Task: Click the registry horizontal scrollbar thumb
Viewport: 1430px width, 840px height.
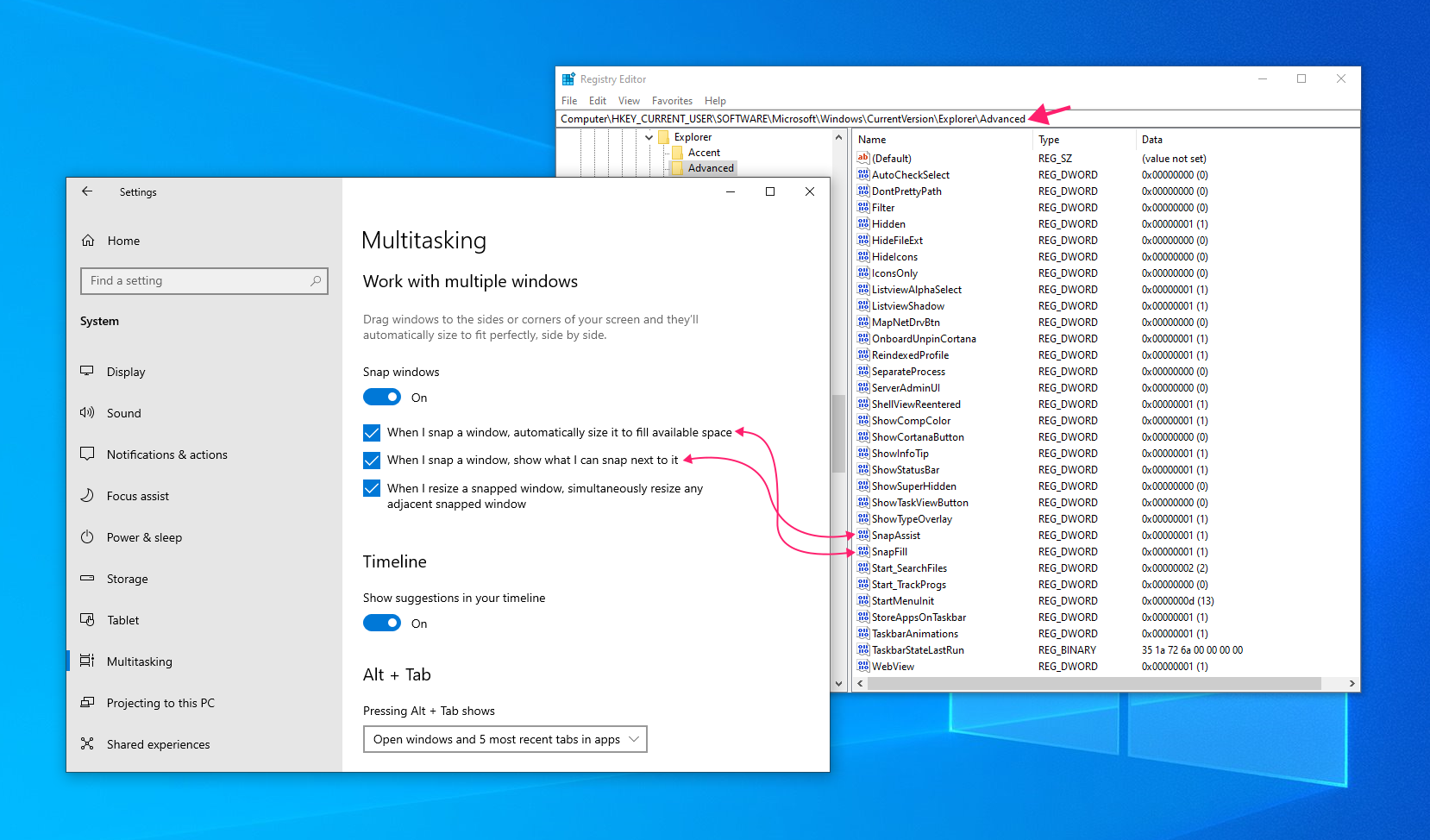Action: click(x=1094, y=683)
